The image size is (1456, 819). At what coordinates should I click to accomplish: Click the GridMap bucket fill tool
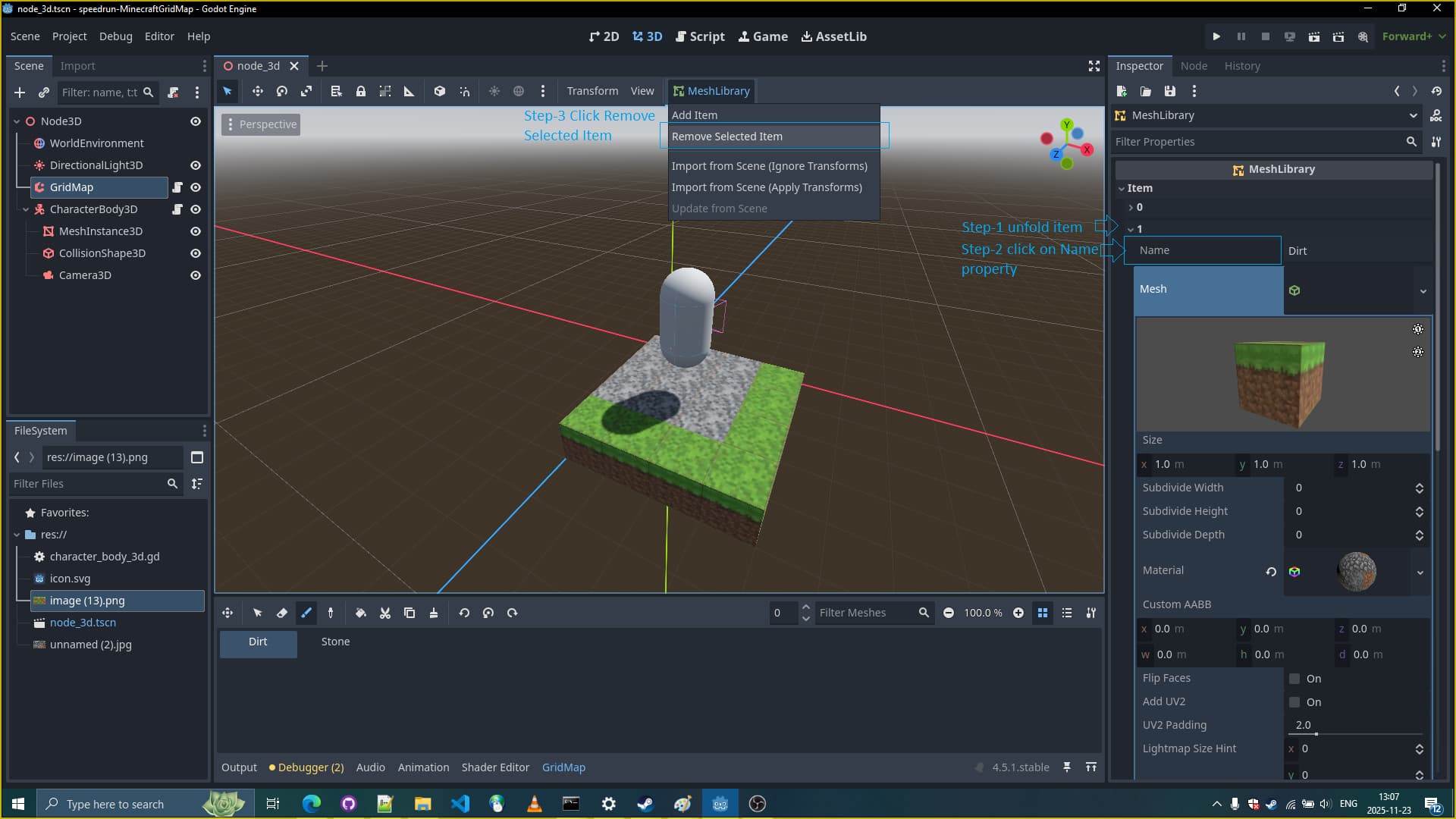pos(361,613)
